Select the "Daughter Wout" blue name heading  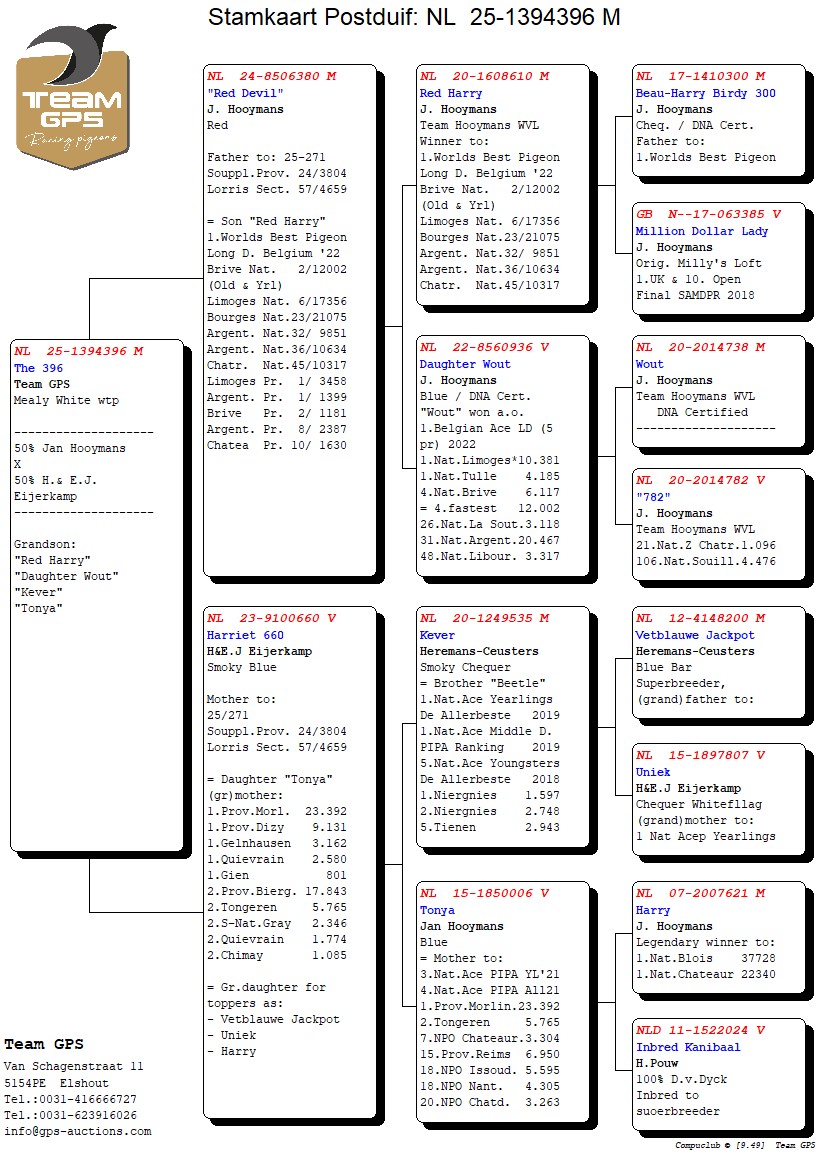click(x=465, y=364)
